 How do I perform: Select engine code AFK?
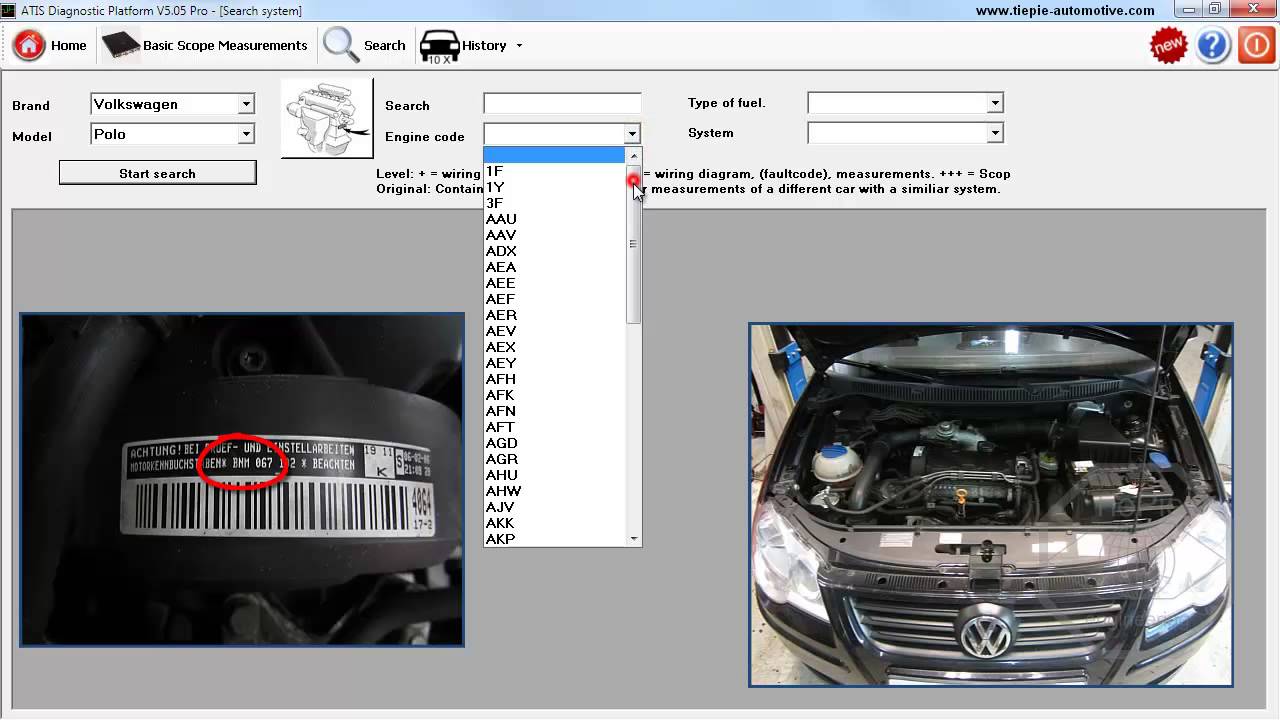point(555,395)
